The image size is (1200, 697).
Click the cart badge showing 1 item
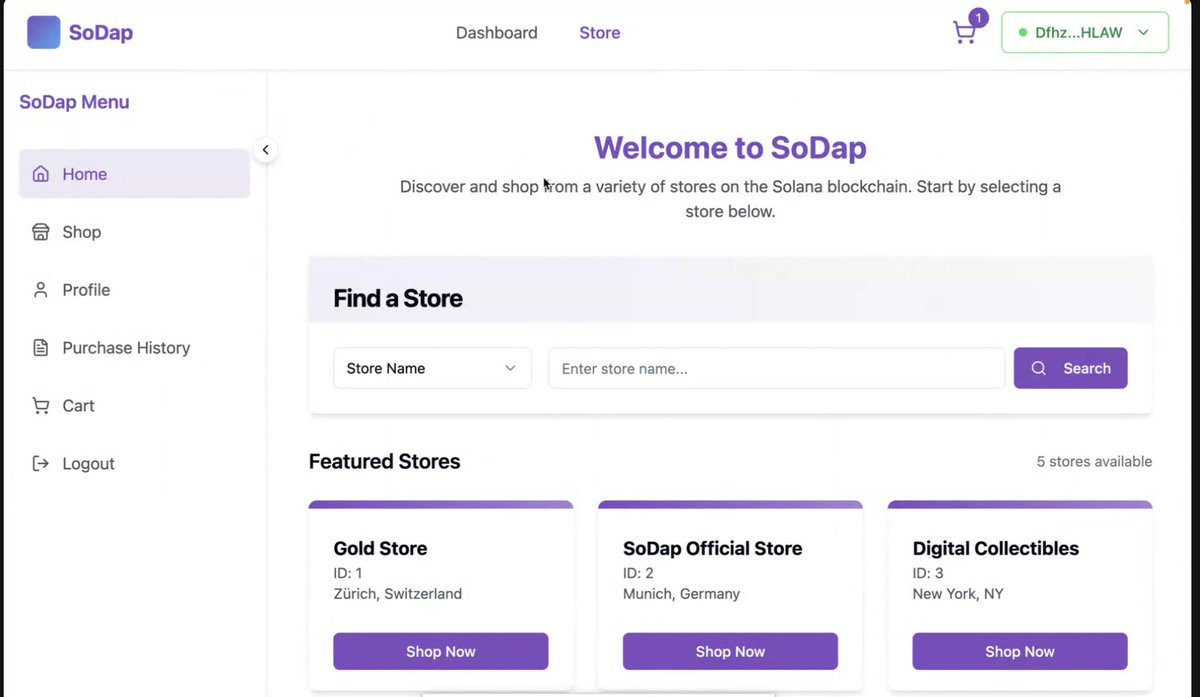tap(978, 17)
